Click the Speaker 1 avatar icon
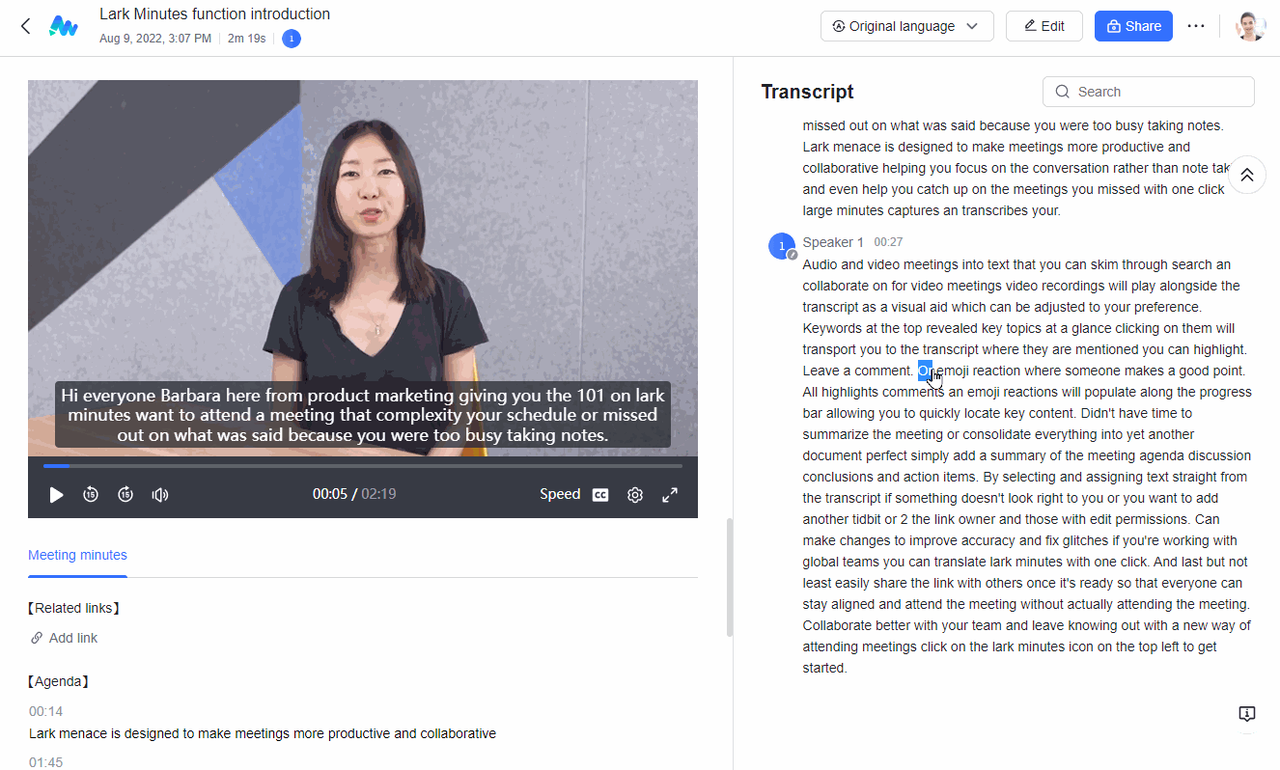This screenshot has height=770, width=1280. pos(782,246)
